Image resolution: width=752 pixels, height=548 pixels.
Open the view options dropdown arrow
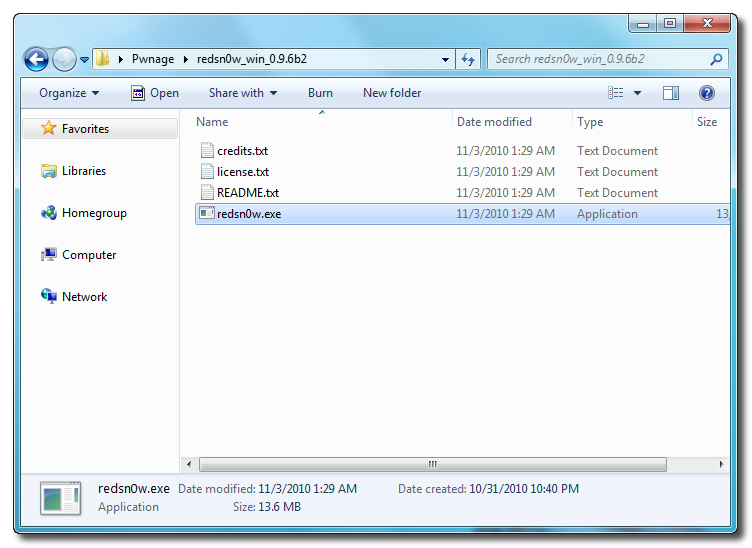(637, 93)
